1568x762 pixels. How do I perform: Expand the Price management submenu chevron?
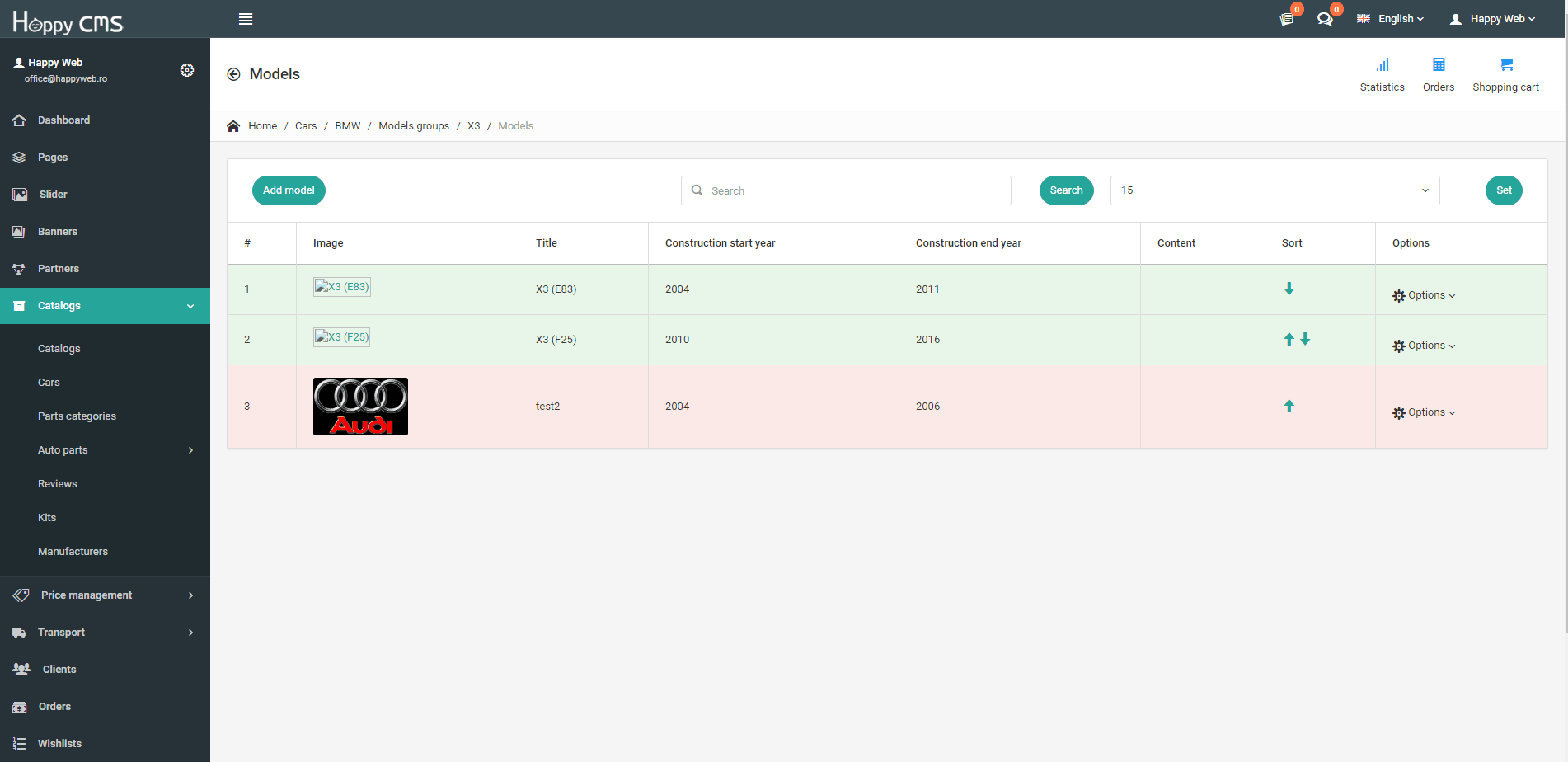coord(190,595)
